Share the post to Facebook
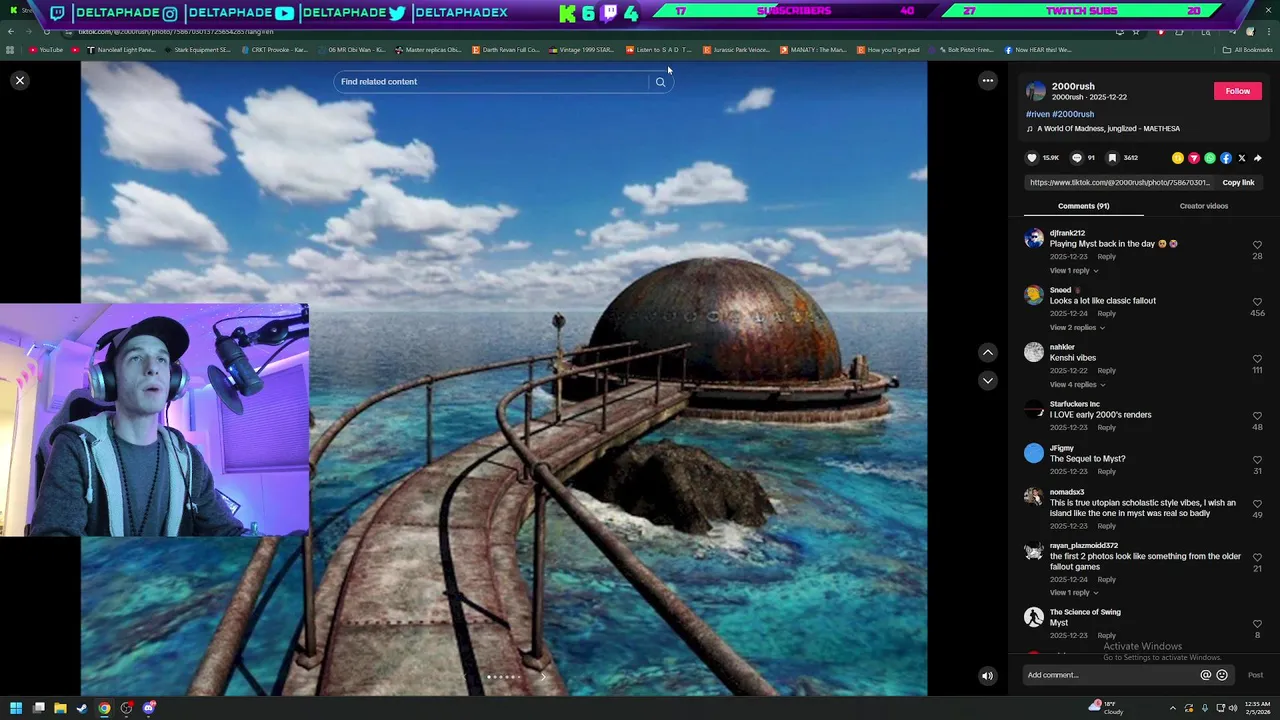1280x720 pixels. pyautogui.click(x=1226, y=158)
